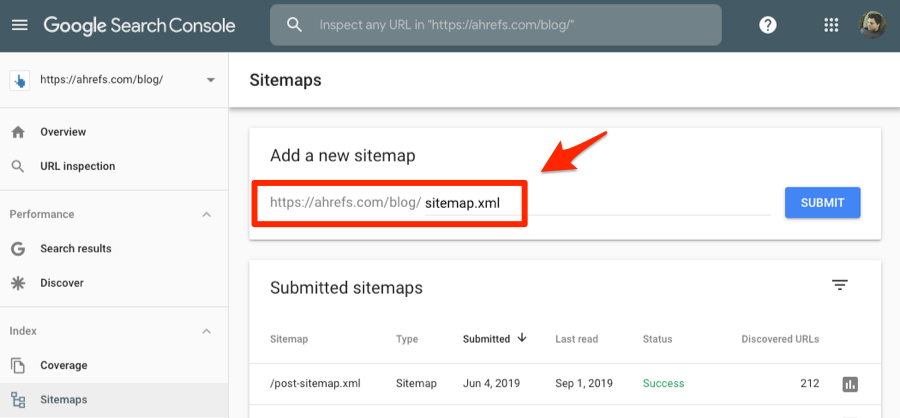Expand the property selector dropdown
The image size is (900, 418).
(210, 80)
